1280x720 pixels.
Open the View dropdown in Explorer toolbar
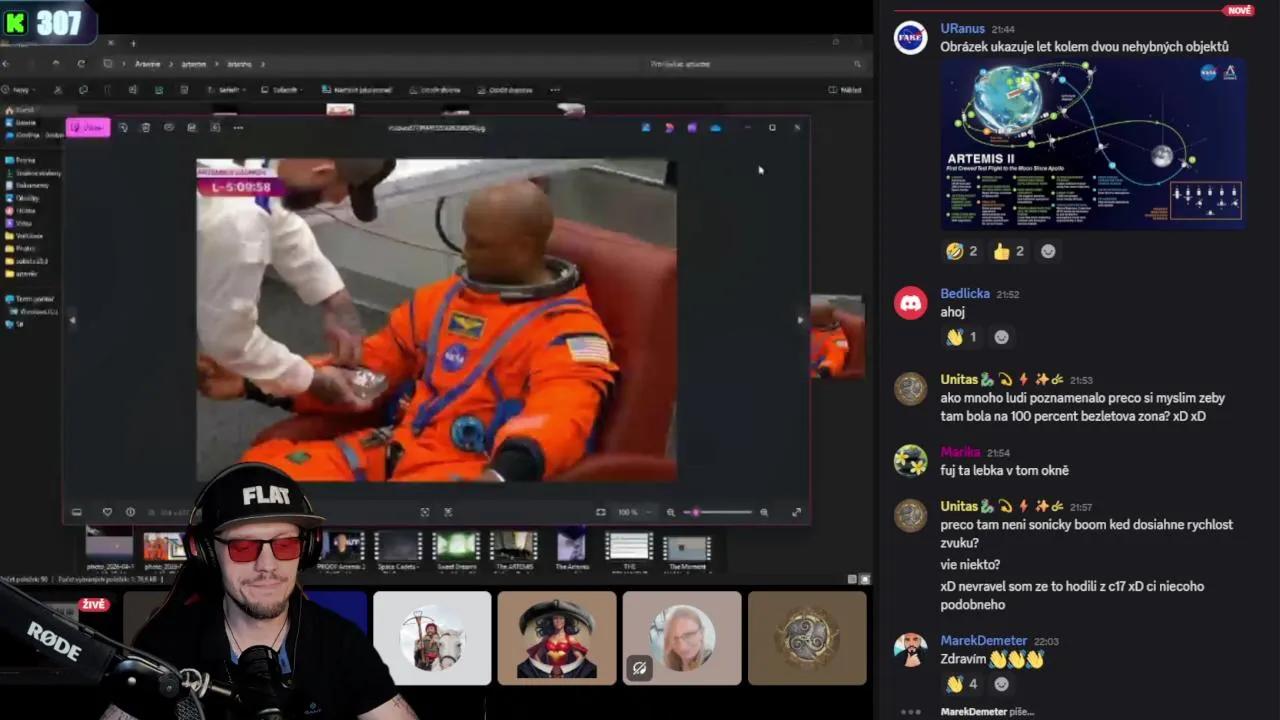[281, 90]
